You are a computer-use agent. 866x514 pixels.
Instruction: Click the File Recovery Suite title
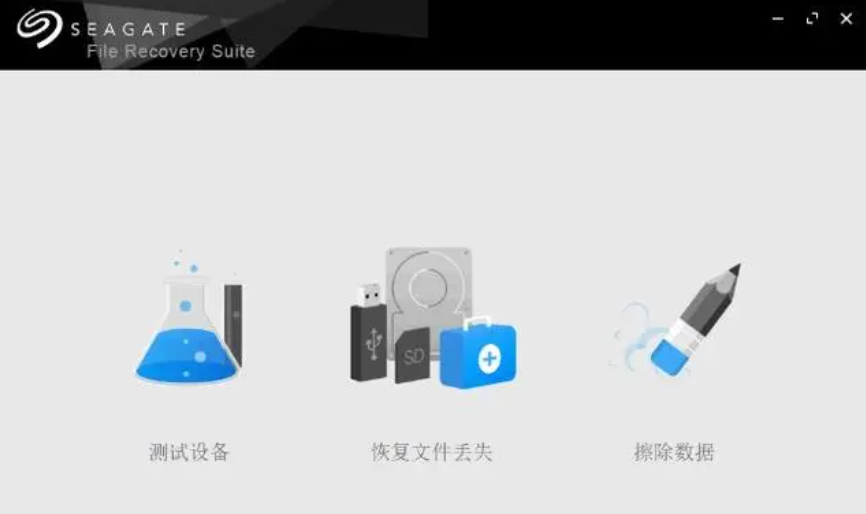coord(171,51)
